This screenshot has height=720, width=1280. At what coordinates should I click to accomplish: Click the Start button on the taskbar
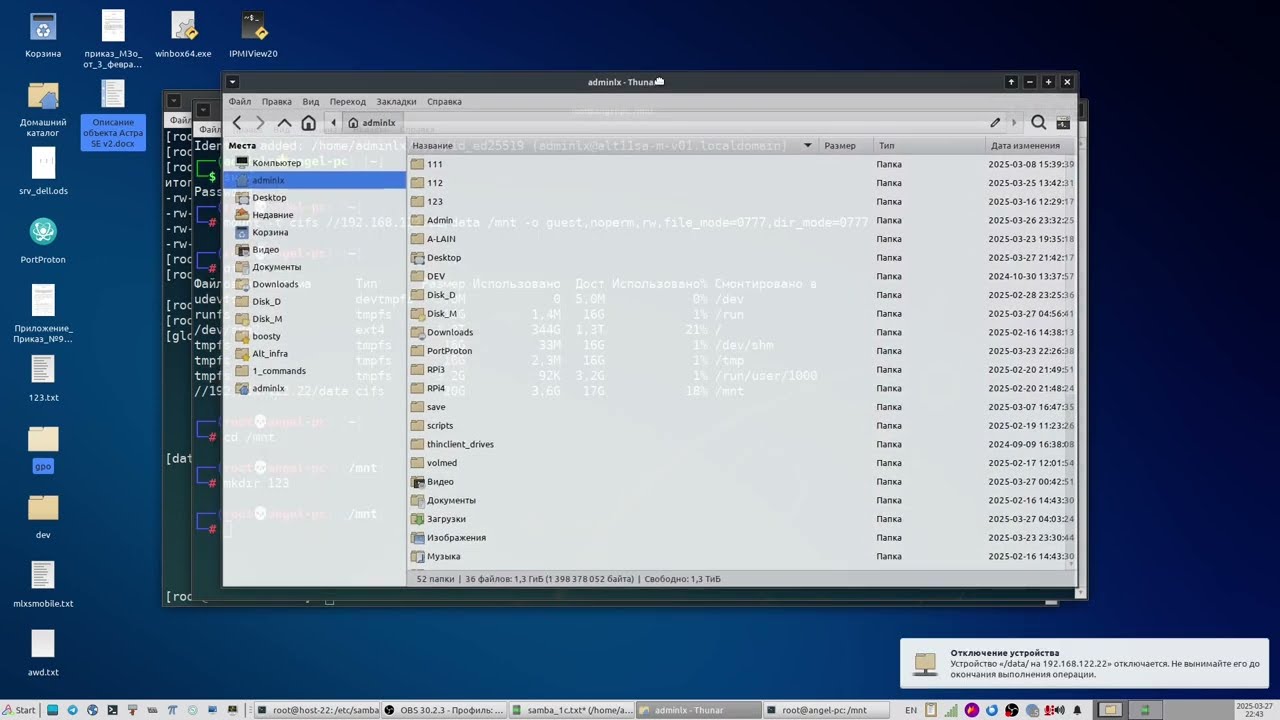point(19,710)
